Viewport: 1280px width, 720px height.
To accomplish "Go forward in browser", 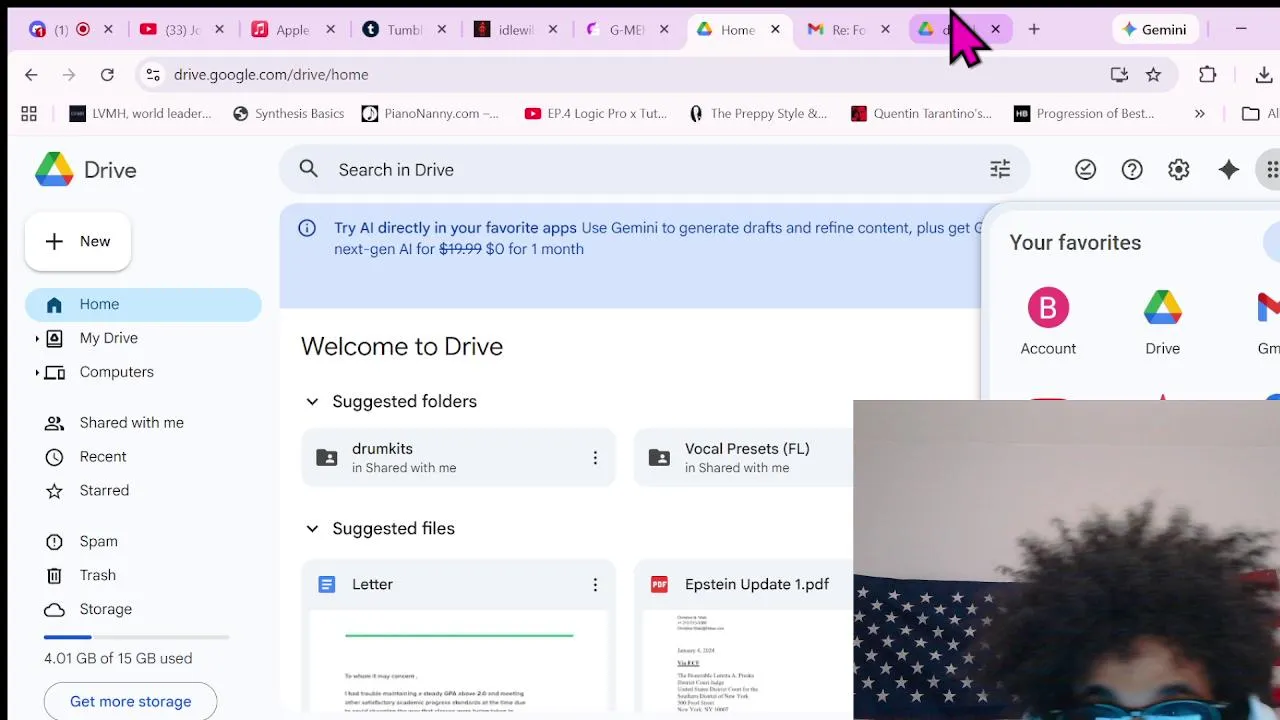I will [x=69, y=75].
